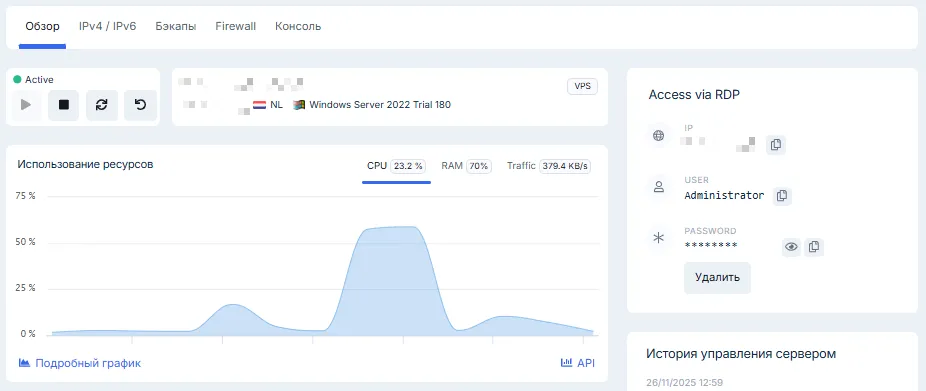926x391 pixels.
Task: Open the Консоль tab
Action: click(x=298, y=26)
